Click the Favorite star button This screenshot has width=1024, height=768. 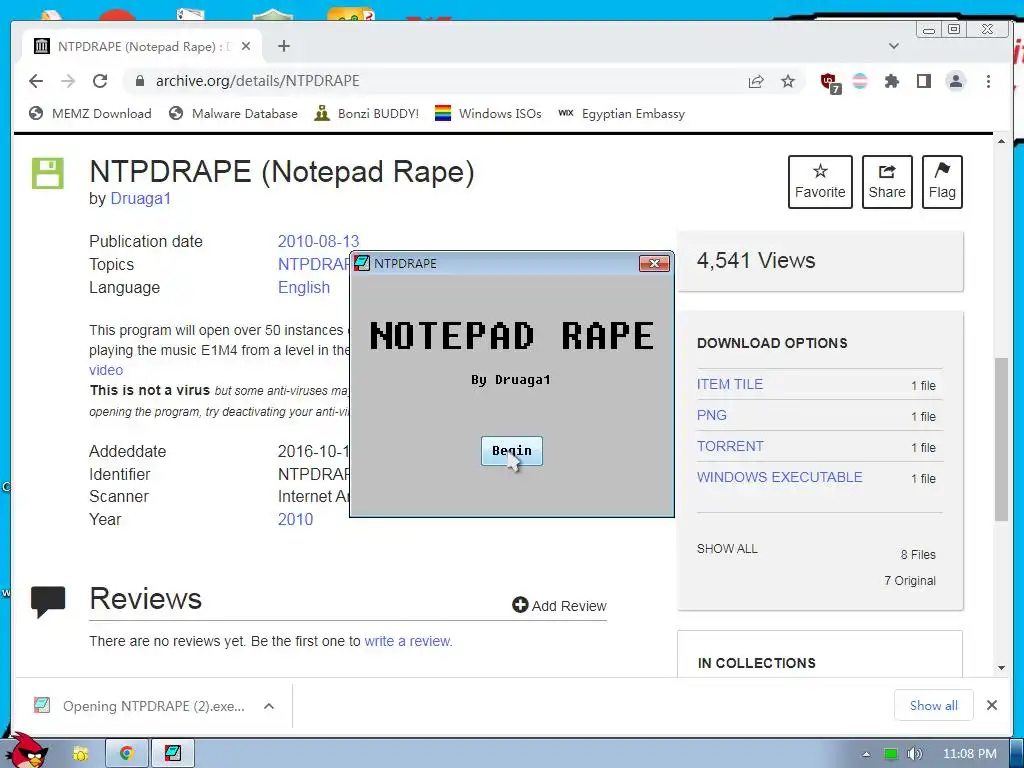pyautogui.click(x=820, y=182)
